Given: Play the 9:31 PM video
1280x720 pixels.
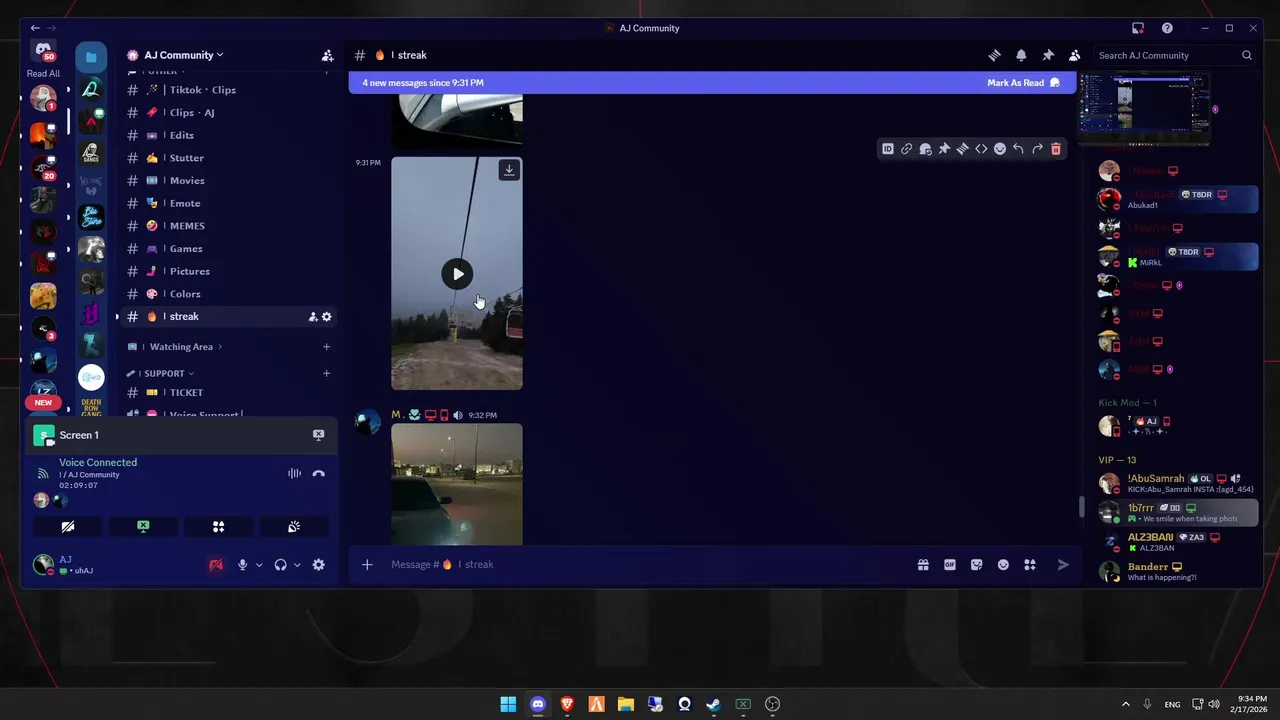Looking at the screenshot, I should pos(457,274).
